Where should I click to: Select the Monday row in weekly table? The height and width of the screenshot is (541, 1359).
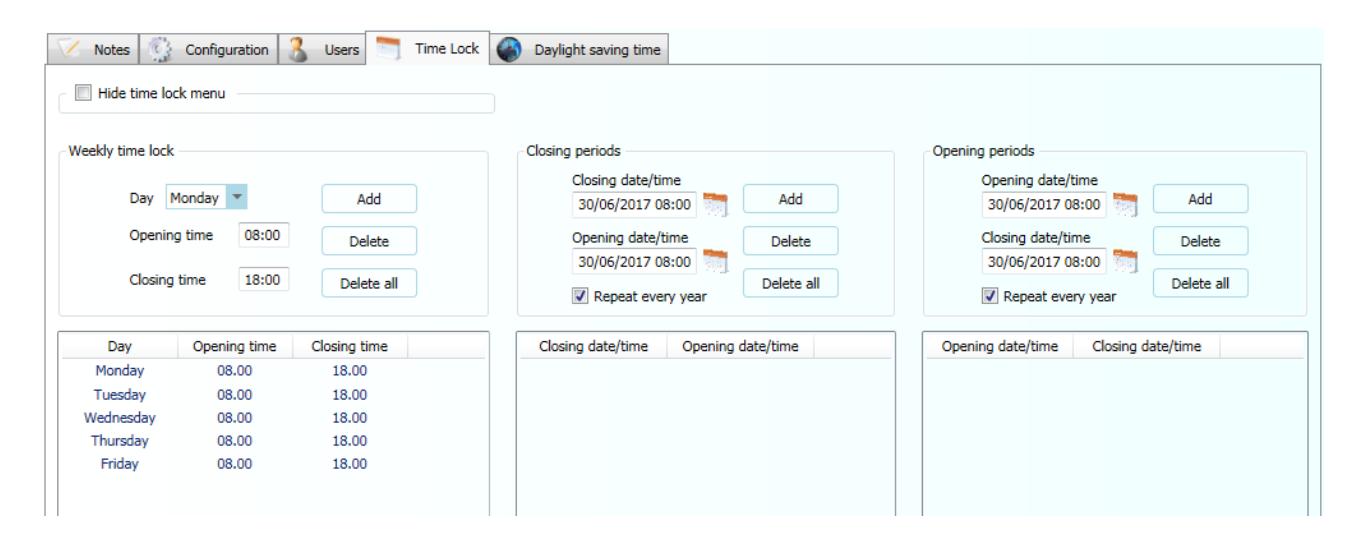(273, 370)
